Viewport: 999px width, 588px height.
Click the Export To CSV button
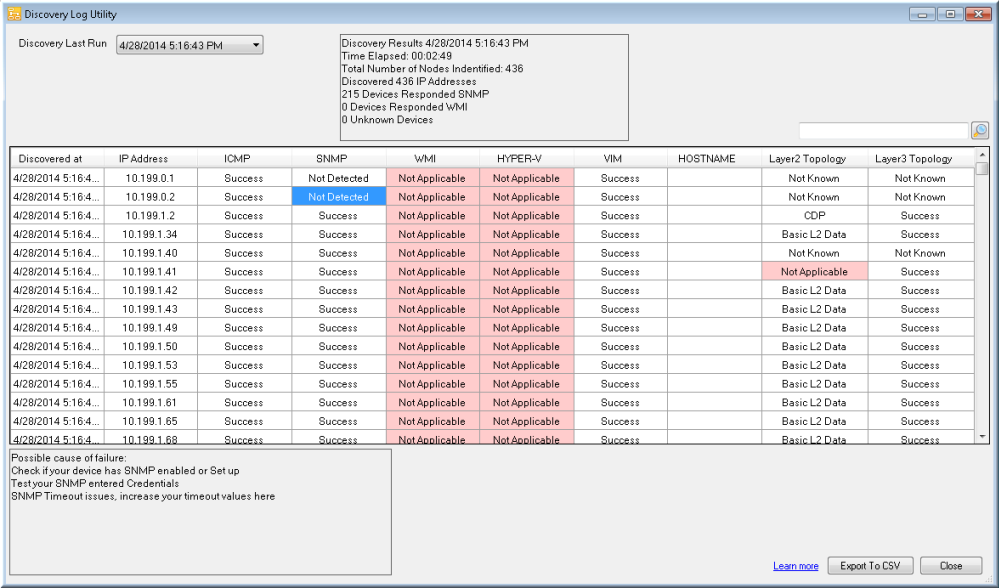click(870, 566)
